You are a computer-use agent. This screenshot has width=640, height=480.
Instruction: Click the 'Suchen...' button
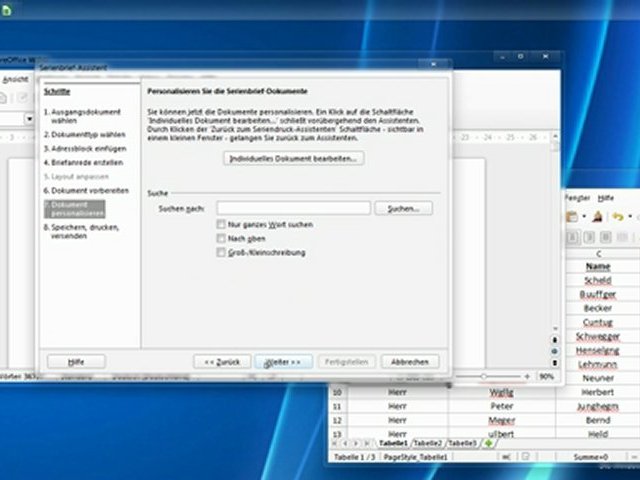coord(402,208)
